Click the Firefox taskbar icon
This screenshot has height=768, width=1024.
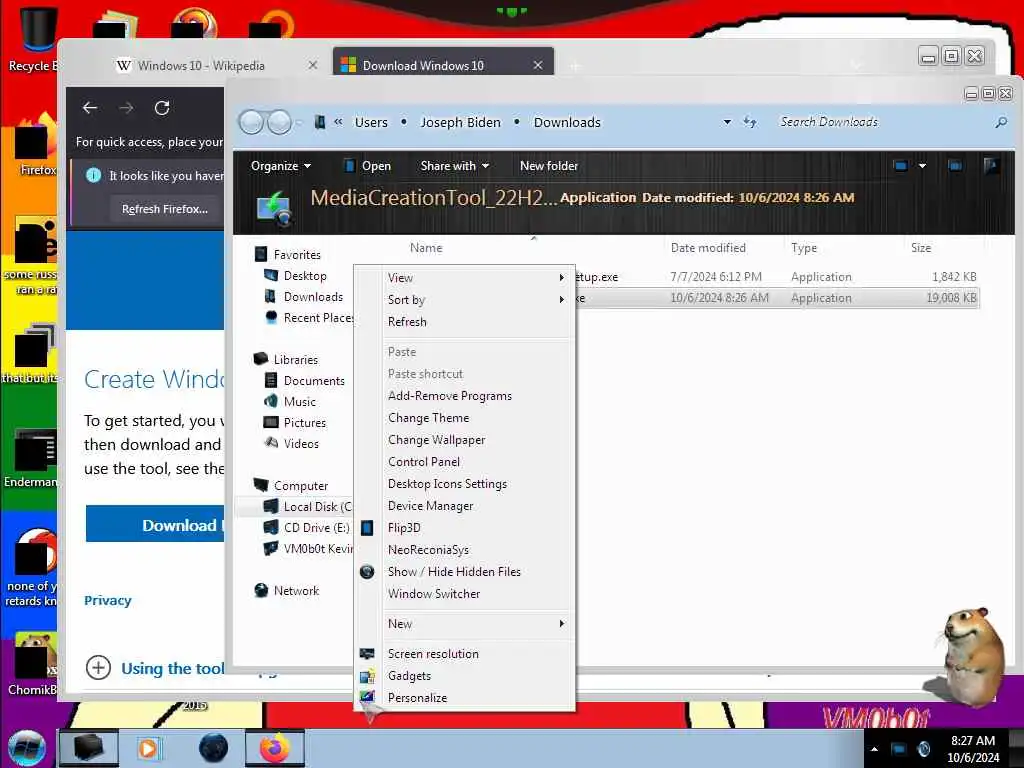274,748
